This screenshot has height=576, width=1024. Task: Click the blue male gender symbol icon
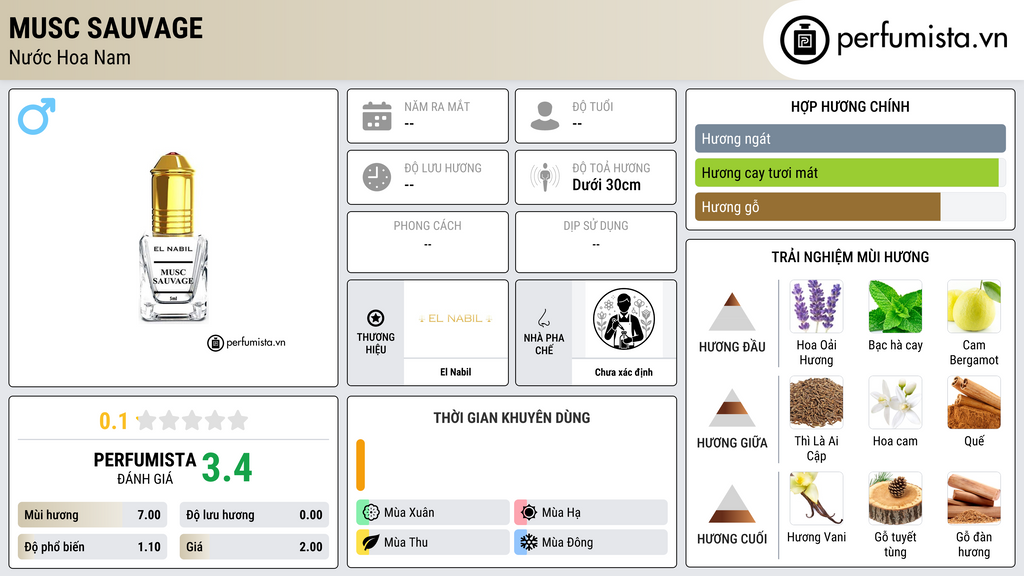[37, 116]
